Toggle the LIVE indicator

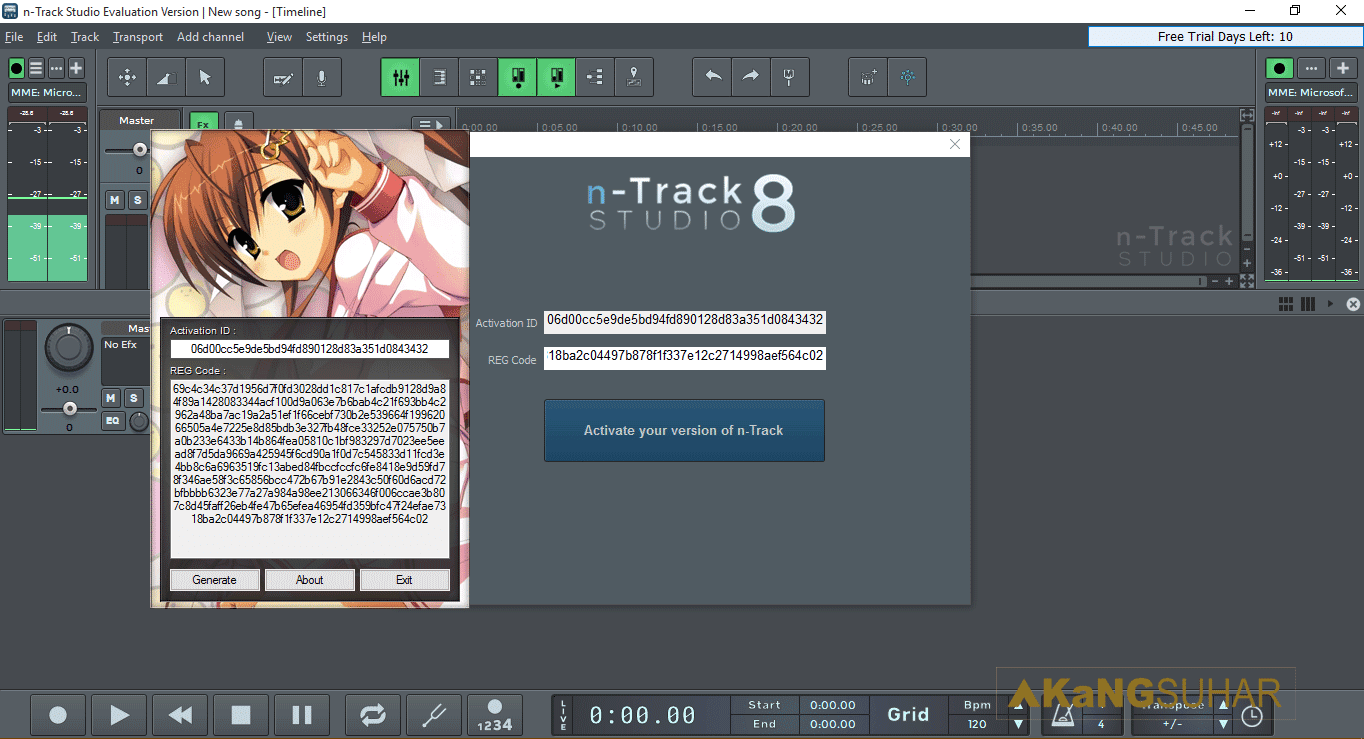[564, 714]
